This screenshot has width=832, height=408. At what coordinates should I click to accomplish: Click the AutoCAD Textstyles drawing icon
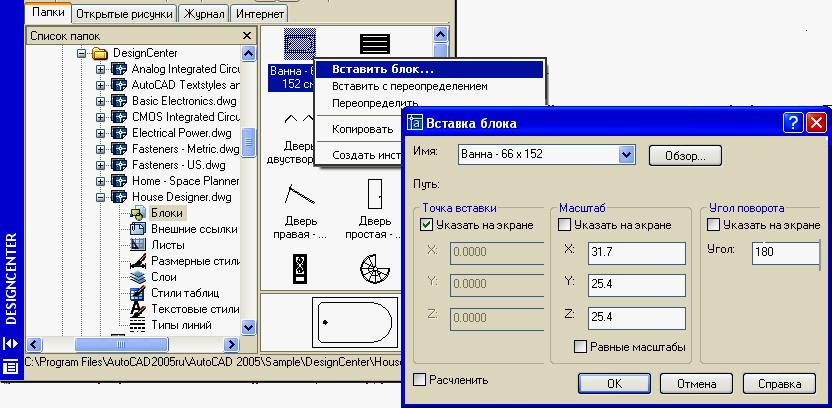point(119,85)
